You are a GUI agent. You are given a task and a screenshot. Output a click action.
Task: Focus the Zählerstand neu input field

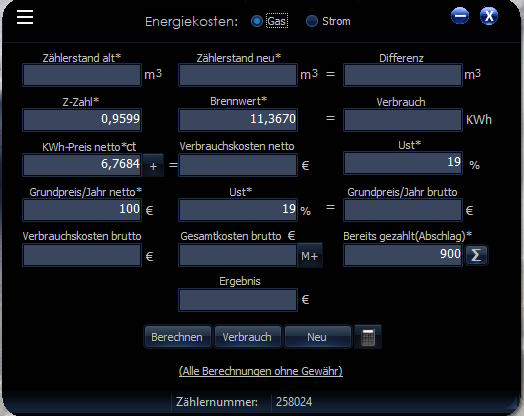click(238, 75)
